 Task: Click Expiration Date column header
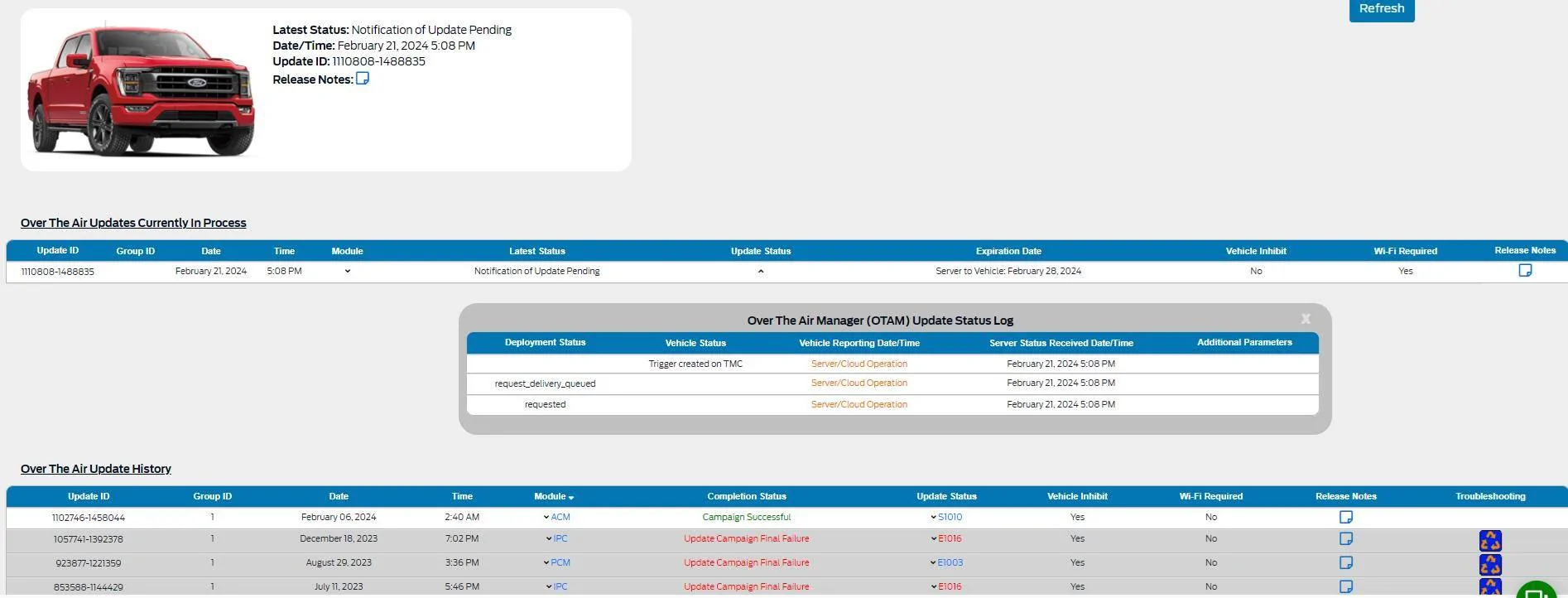click(x=1008, y=251)
